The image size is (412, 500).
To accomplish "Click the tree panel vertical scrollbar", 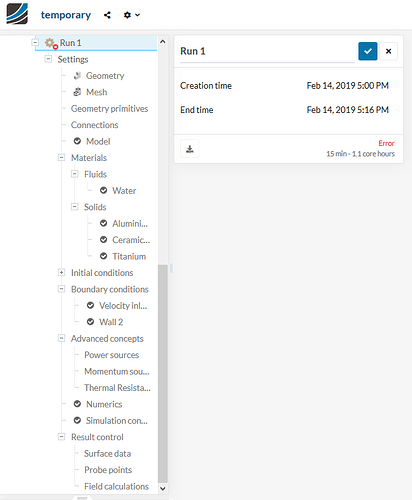I will [163, 373].
